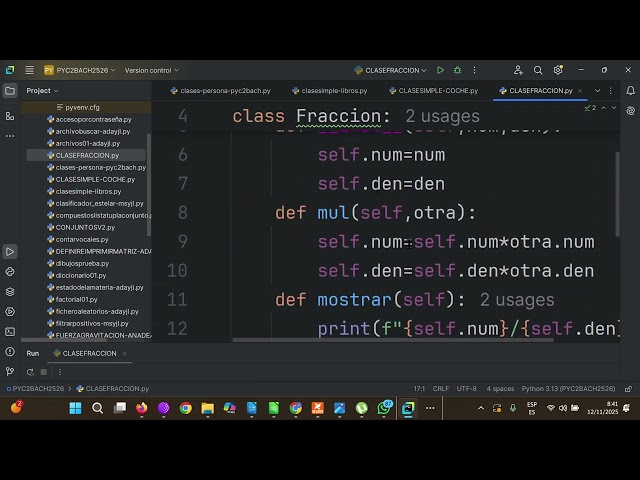The width and height of the screenshot is (640, 480).
Task: Open IDE settings gear
Action: click(558, 70)
